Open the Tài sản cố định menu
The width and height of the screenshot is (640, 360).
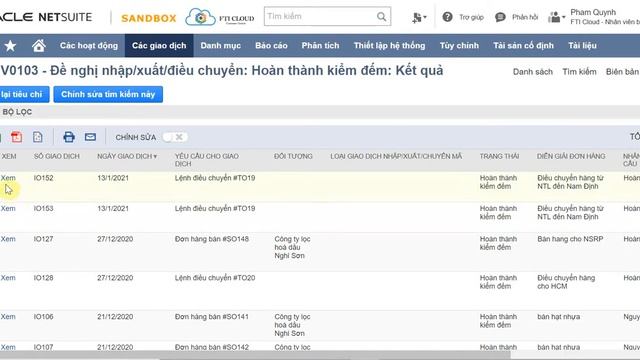tap(523, 46)
